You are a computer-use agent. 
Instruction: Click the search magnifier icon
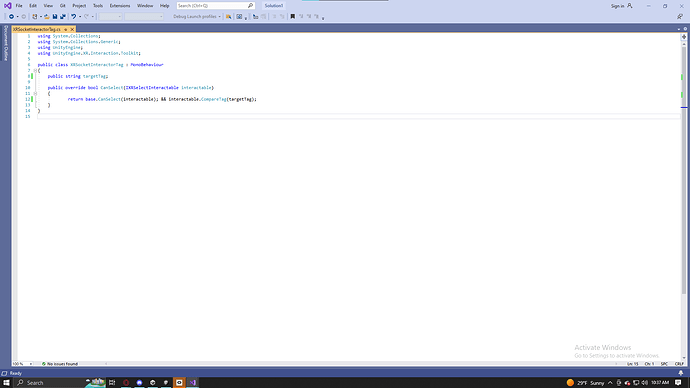click(x=250, y=6)
